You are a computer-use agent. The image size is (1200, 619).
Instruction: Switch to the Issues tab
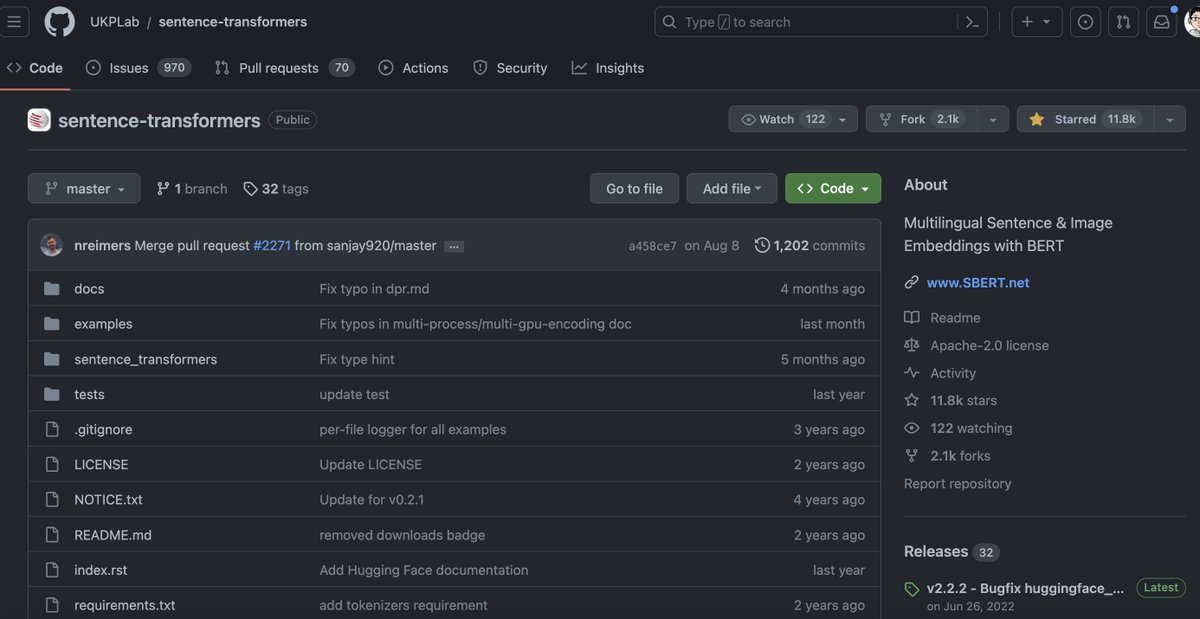tap(138, 68)
